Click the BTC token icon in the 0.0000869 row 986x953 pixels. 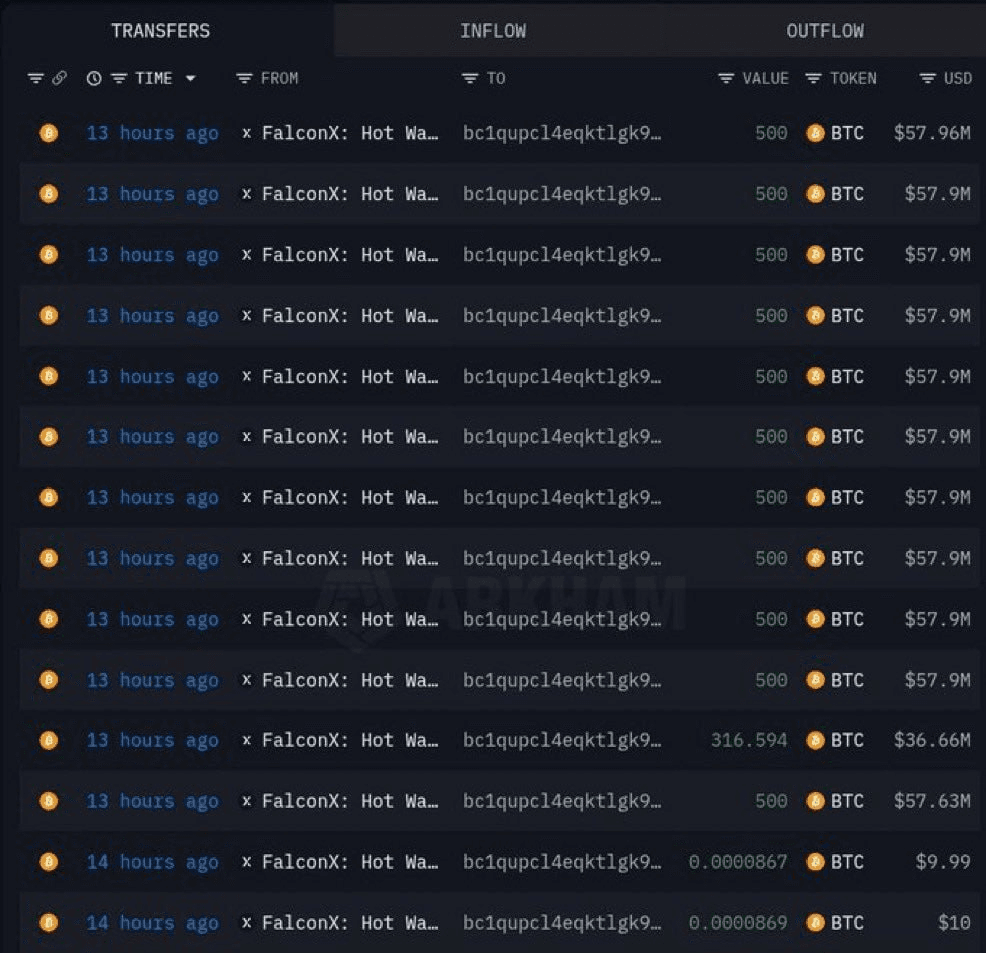click(x=816, y=923)
